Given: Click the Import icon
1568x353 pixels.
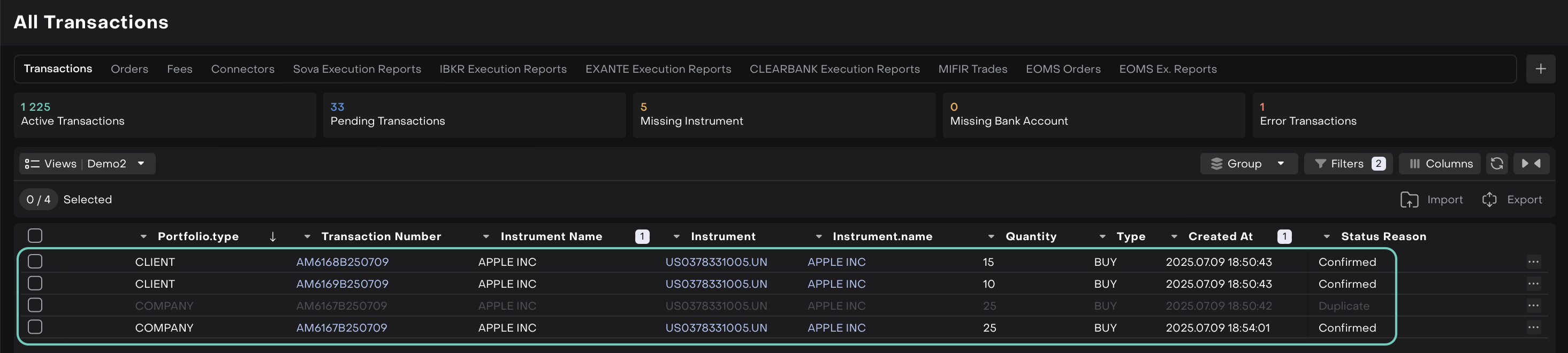Looking at the screenshot, I should (1409, 199).
